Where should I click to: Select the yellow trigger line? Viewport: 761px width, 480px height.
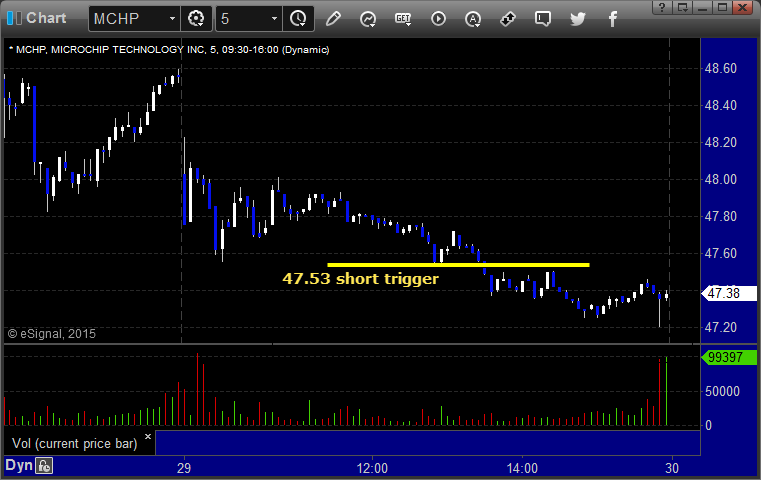pos(459,265)
